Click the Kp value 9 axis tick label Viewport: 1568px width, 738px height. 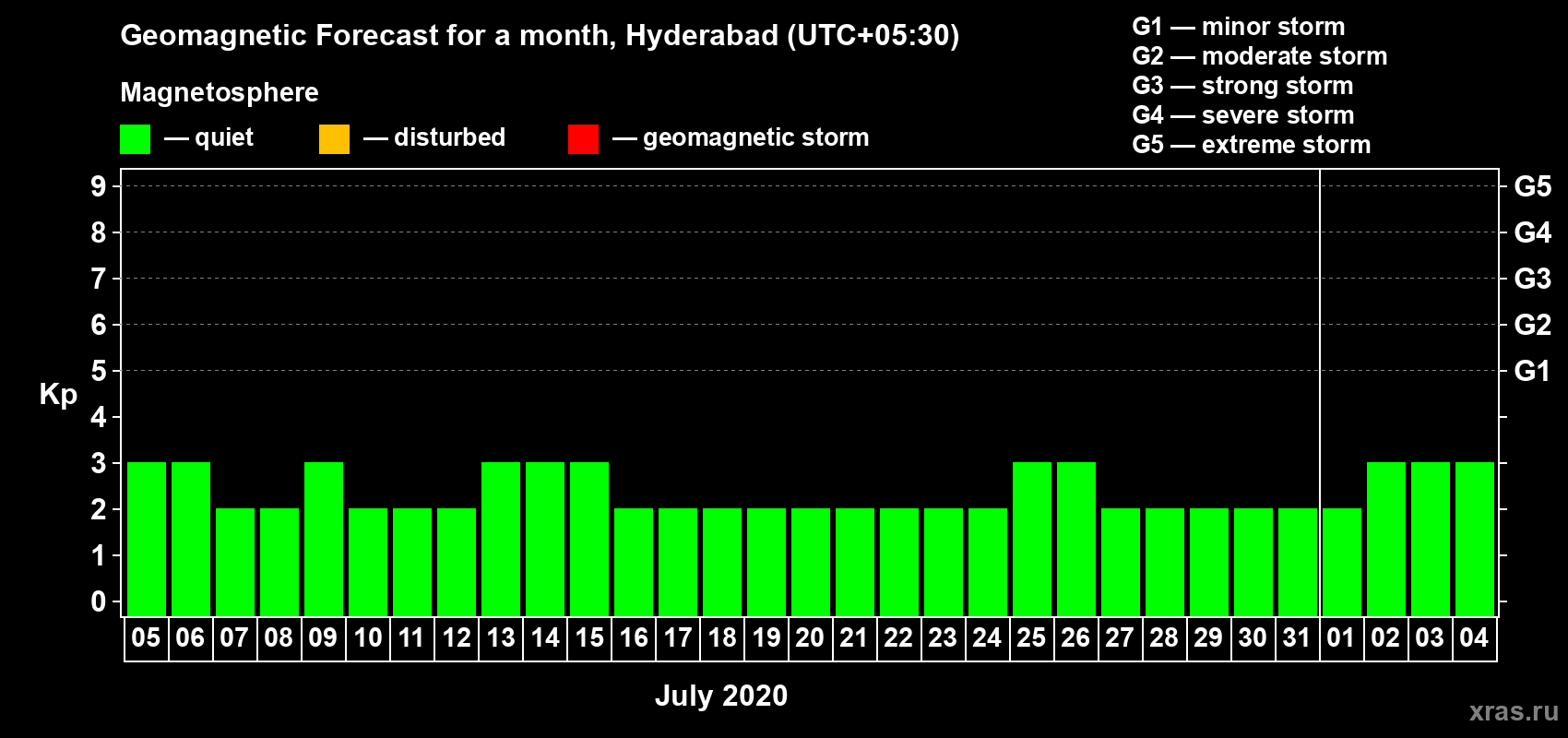coord(99,186)
